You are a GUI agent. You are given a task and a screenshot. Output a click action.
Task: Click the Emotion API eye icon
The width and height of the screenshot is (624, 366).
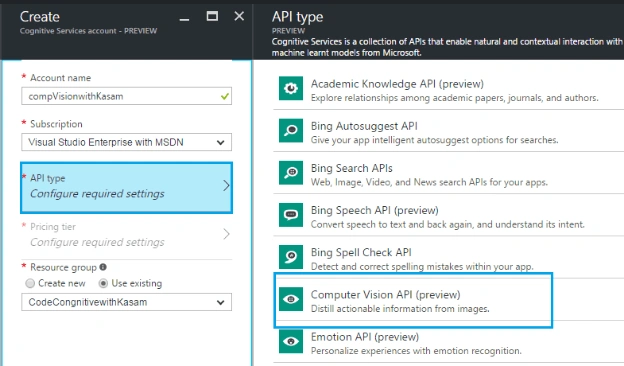[x=291, y=341]
